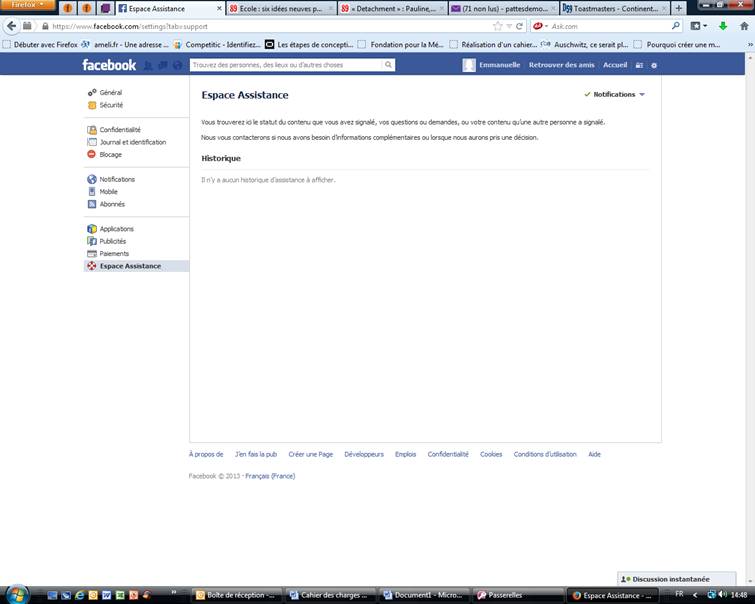The image size is (755, 604).
Task: Switch to « Detachment » : Pauline tab
Action: click(x=392, y=9)
